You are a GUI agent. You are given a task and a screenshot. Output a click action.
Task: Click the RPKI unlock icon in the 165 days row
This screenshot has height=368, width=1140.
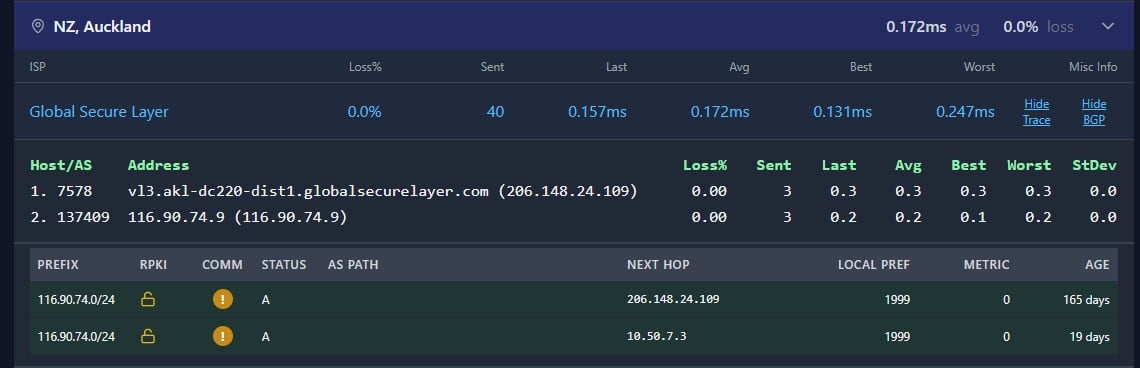coord(148,300)
